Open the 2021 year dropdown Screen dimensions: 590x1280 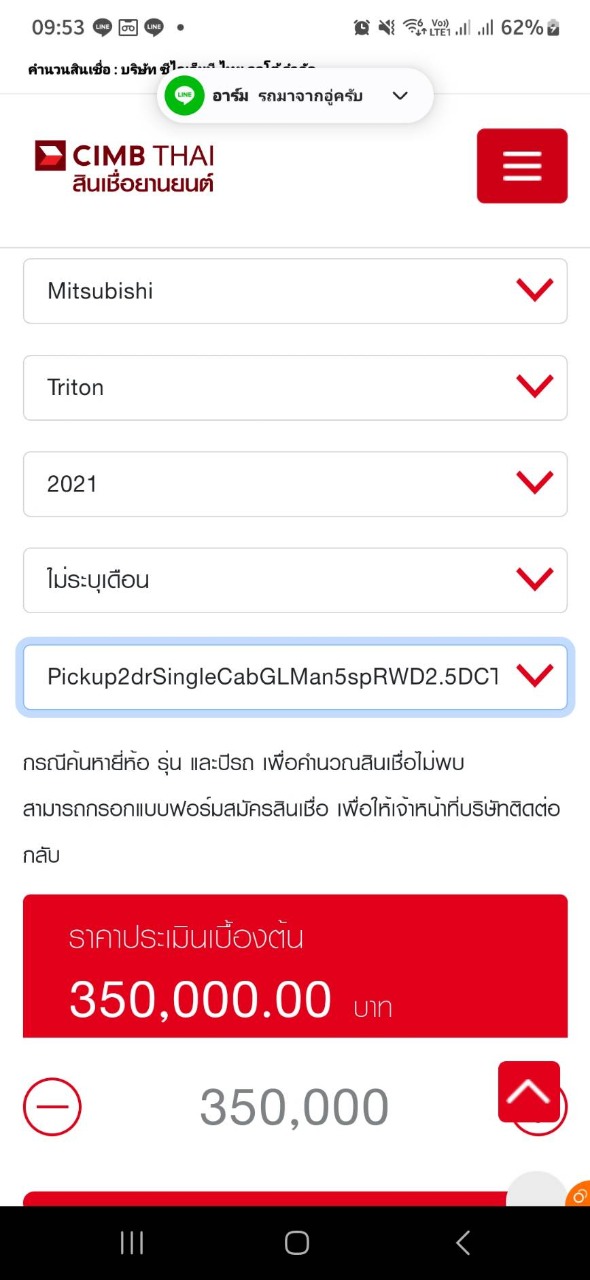tap(295, 484)
